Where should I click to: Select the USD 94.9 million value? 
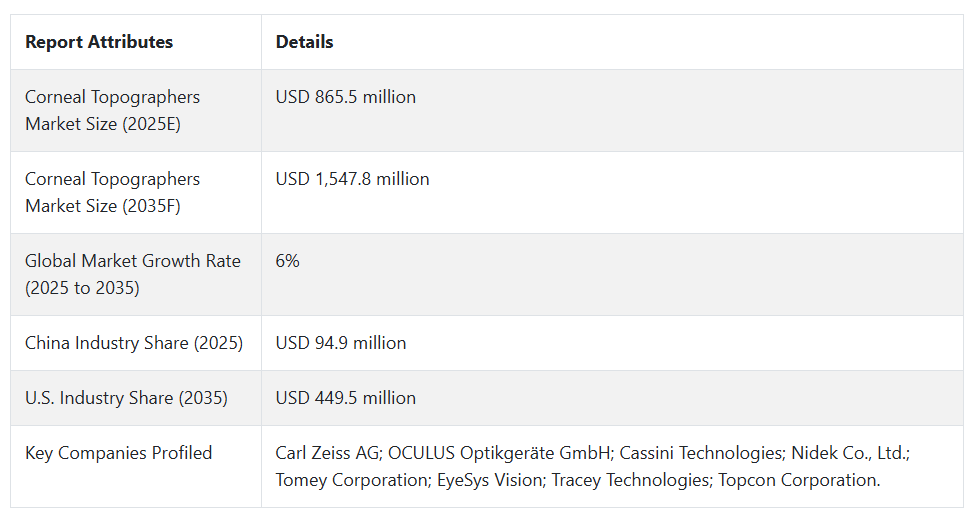click(341, 343)
